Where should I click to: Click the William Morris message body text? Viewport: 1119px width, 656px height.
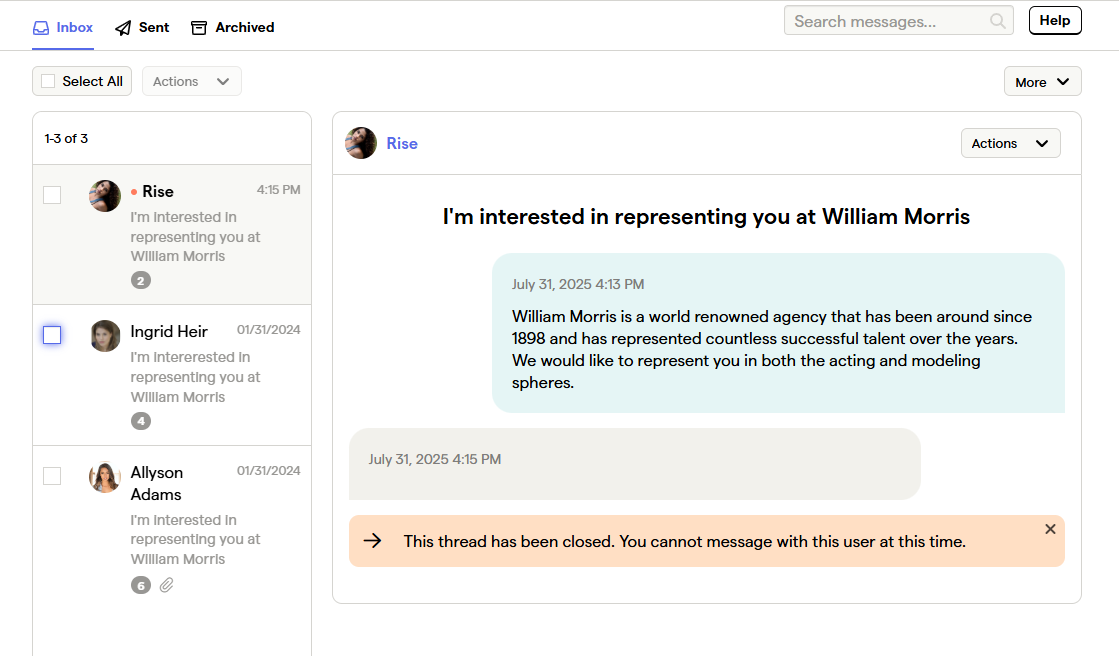coord(771,349)
